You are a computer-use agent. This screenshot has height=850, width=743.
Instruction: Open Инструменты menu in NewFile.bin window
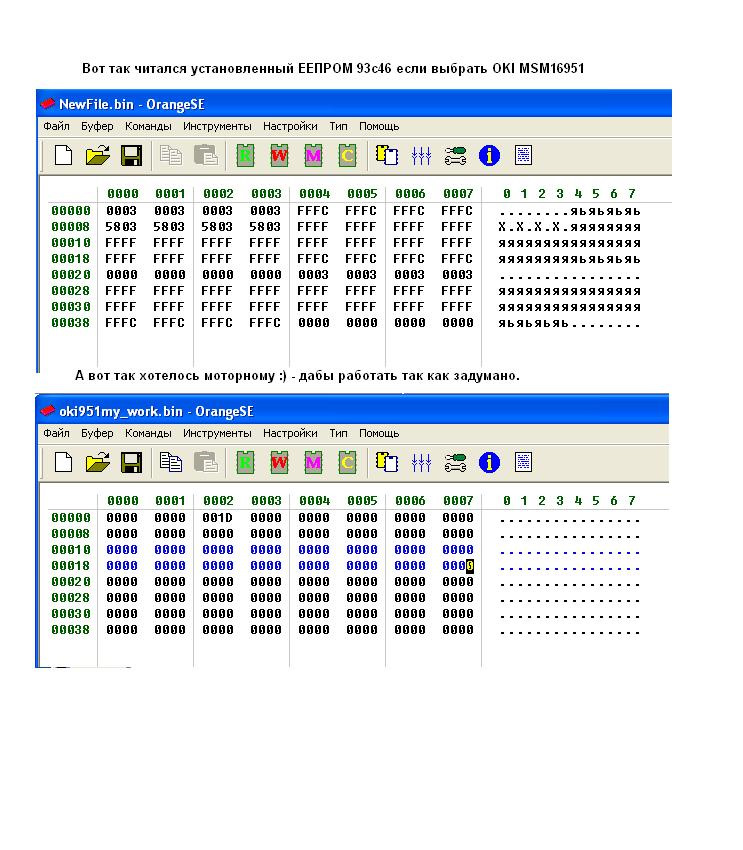tap(217, 126)
